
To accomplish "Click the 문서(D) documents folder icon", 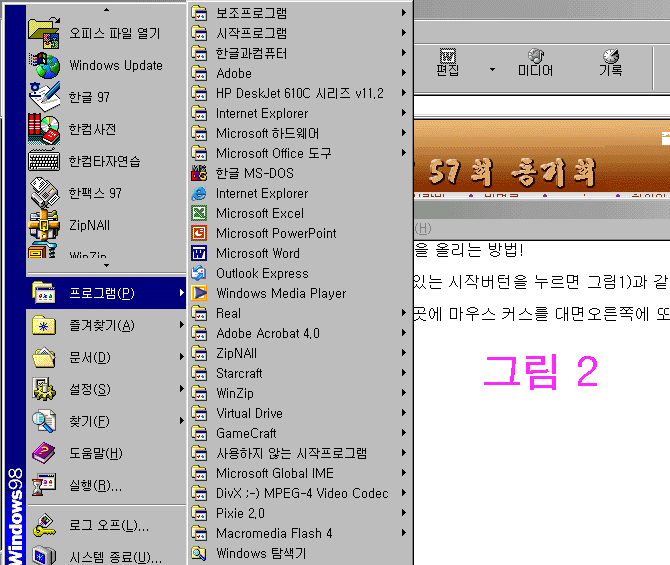I will point(44,357).
